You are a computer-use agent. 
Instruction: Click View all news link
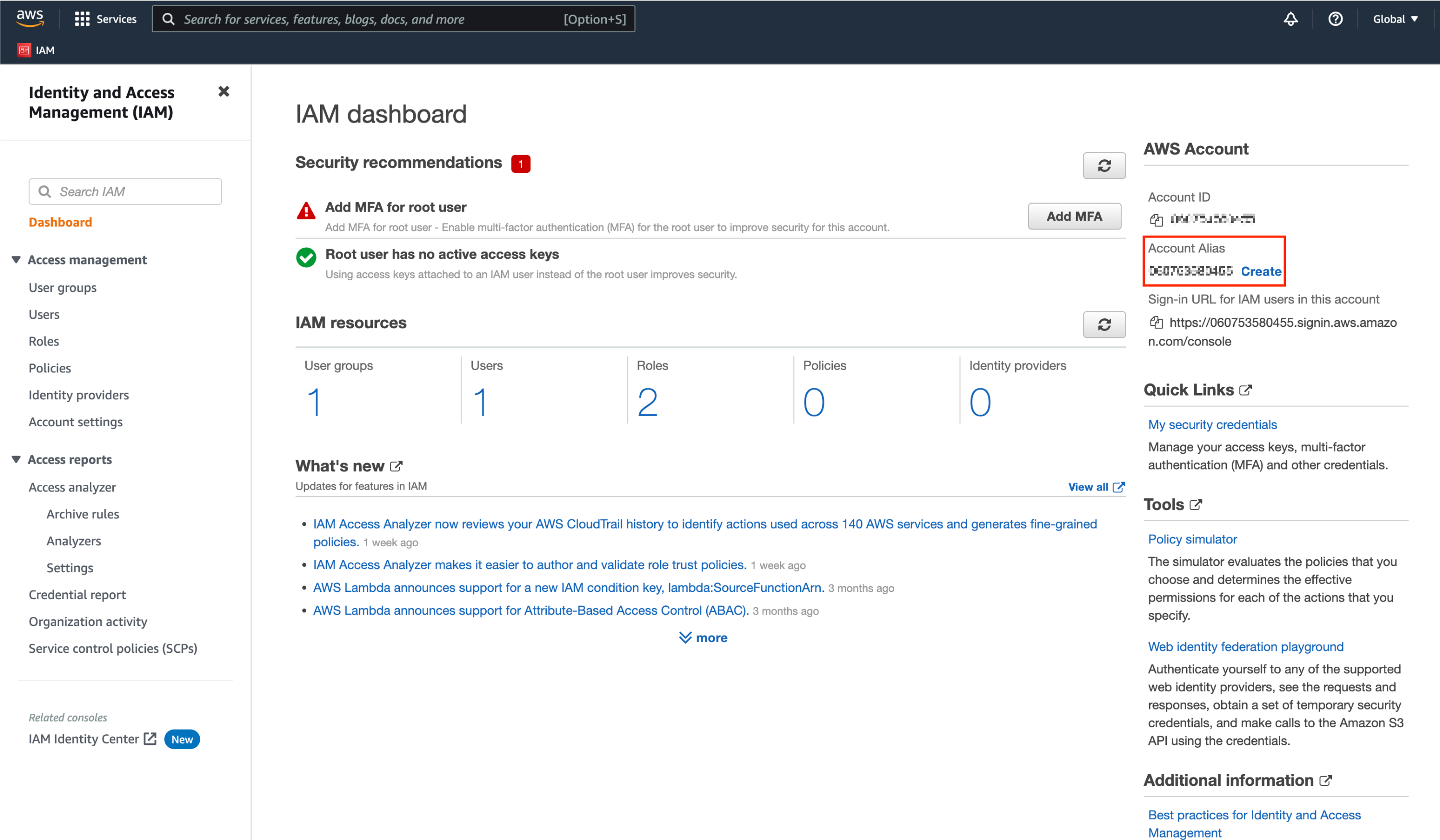click(1096, 487)
